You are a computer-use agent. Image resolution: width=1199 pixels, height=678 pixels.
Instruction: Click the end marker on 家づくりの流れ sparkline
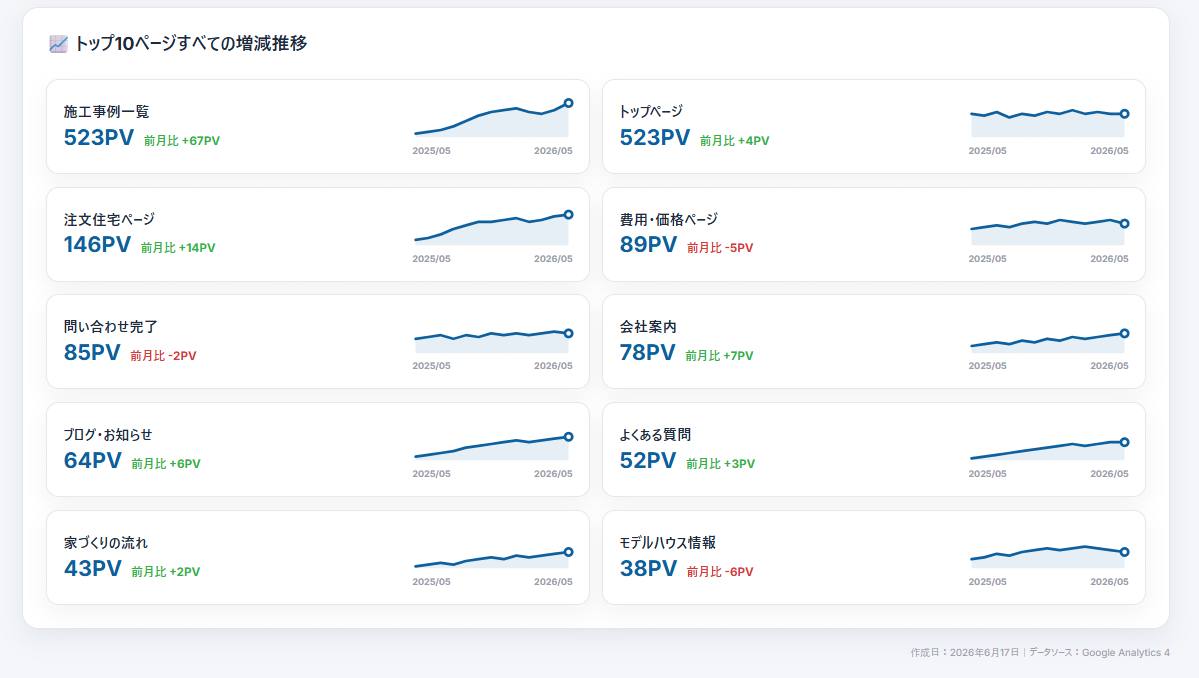(x=568, y=552)
